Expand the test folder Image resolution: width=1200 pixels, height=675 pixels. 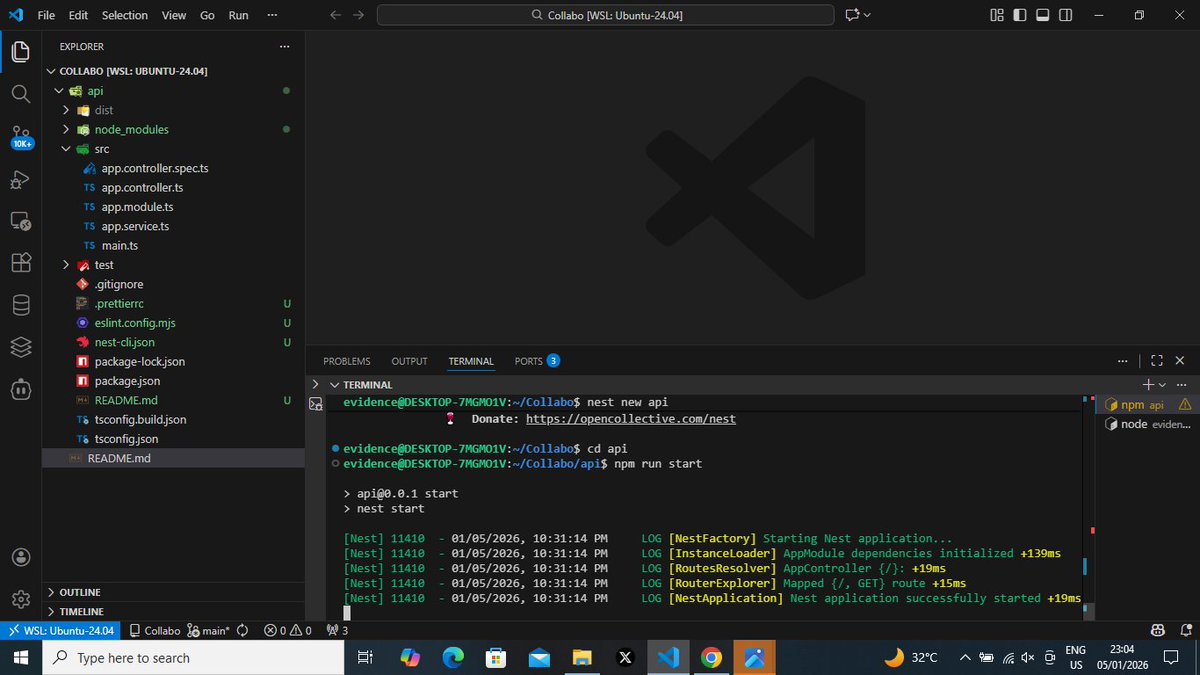click(x=66, y=265)
